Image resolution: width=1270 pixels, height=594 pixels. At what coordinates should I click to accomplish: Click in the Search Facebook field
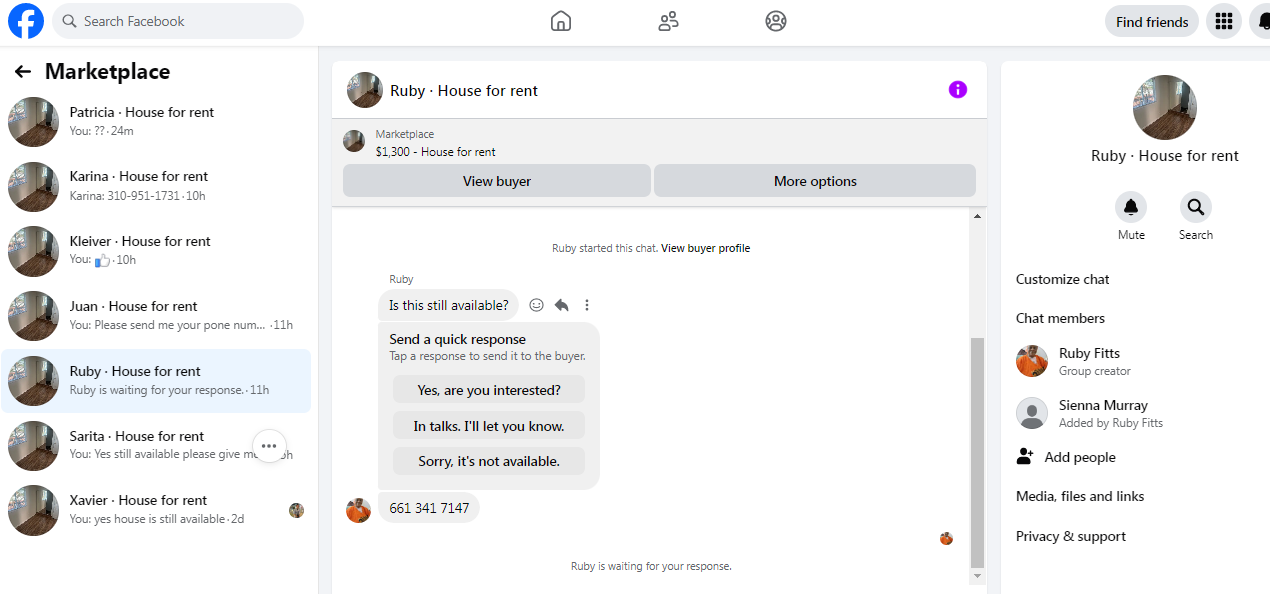pos(178,21)
